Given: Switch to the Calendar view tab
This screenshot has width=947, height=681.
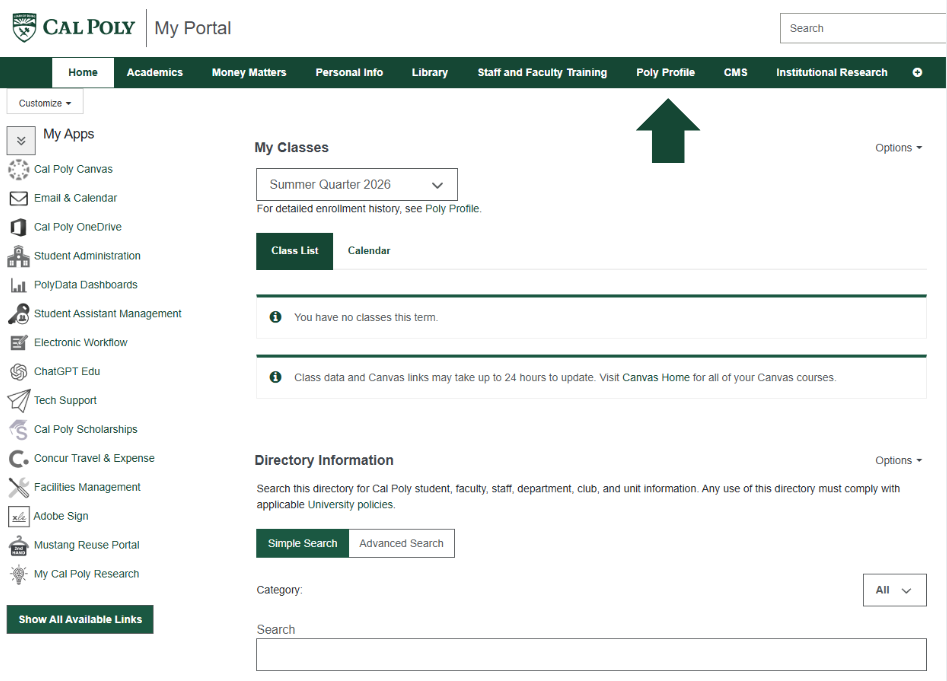Looking at the screenshot, I should coord(369,251).
